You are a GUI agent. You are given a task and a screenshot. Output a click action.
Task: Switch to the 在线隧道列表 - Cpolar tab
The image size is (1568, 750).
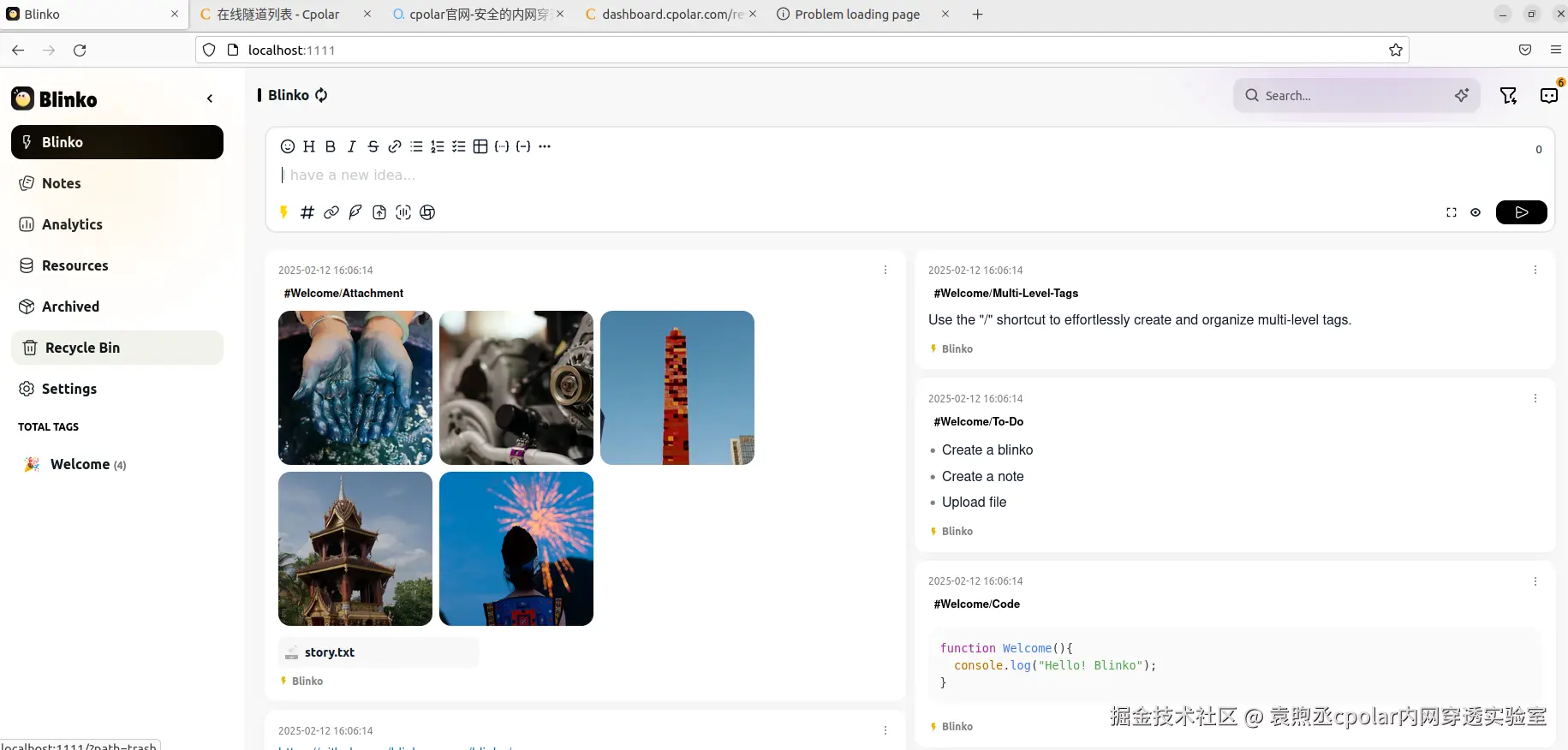[284, 15]
